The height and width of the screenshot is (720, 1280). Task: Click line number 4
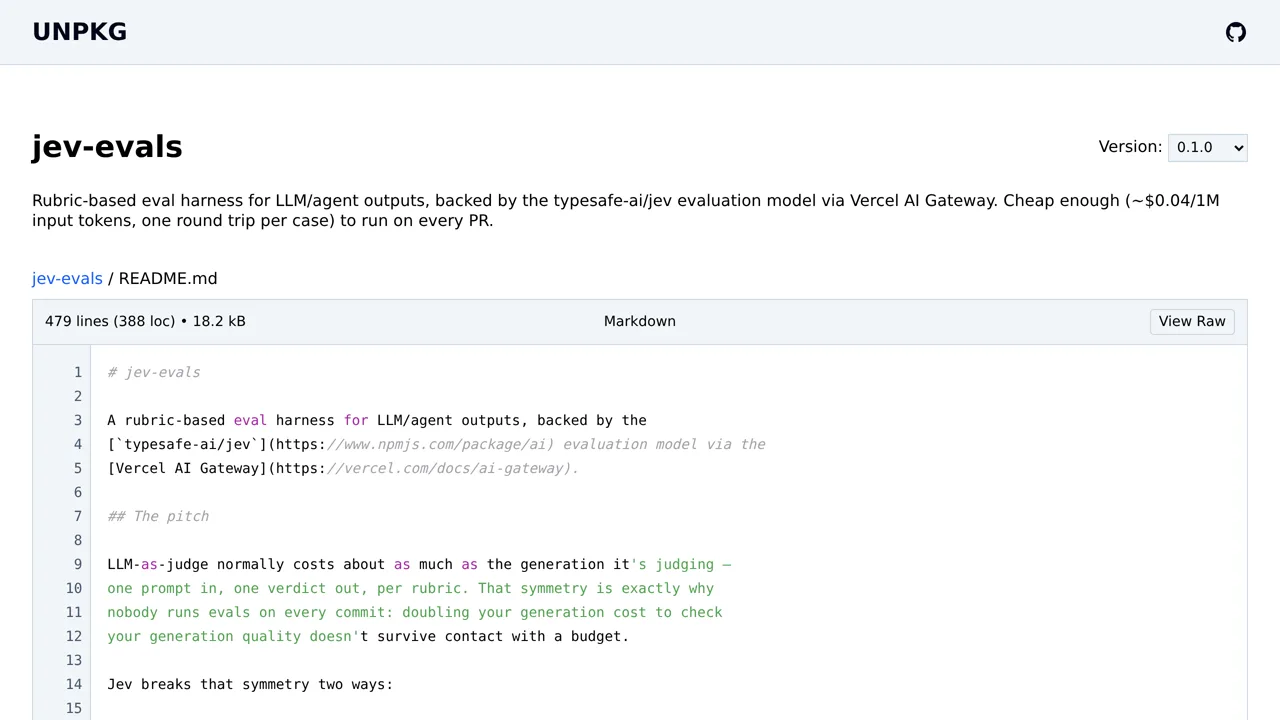77,444
